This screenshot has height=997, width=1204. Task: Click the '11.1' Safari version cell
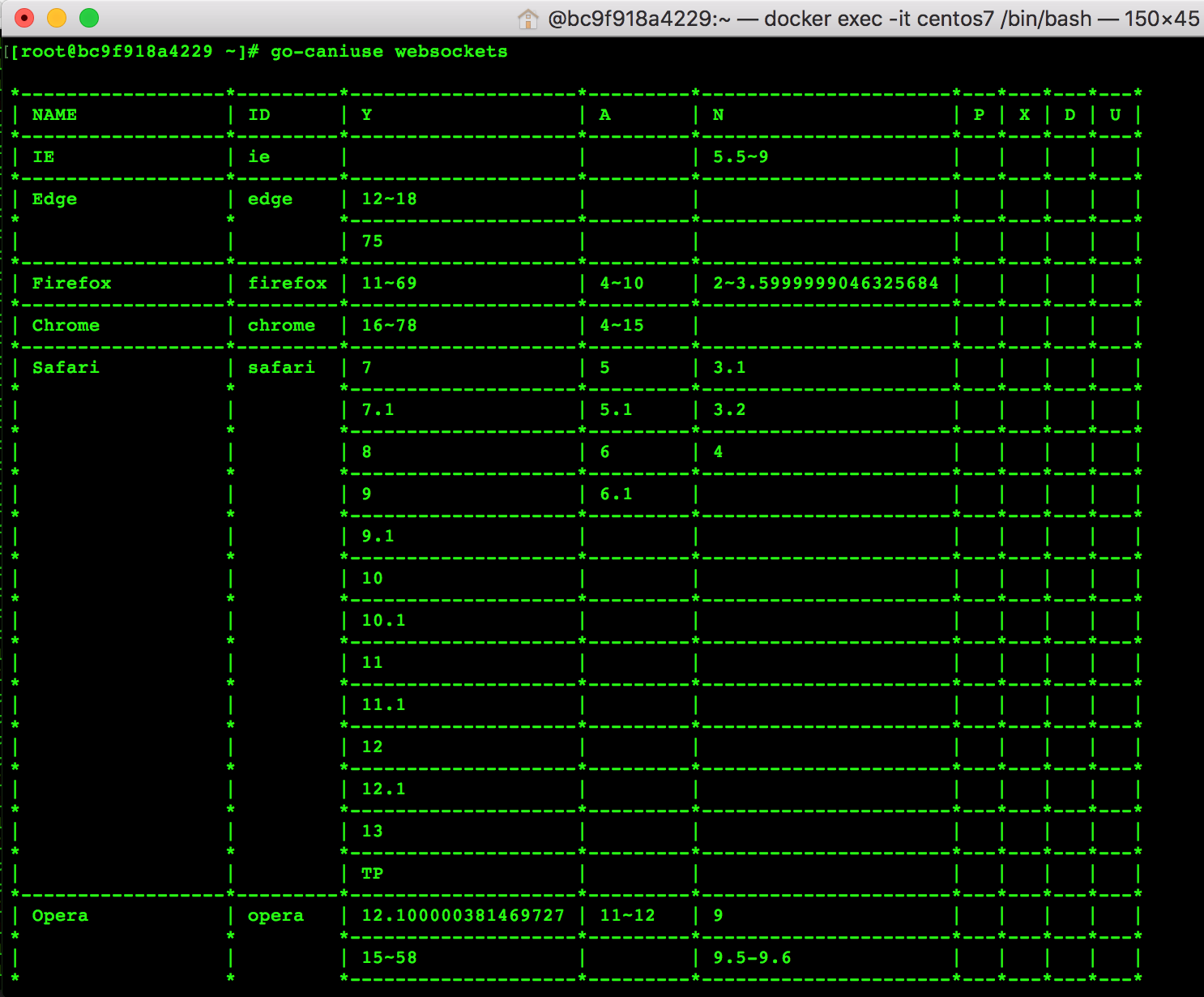click(x=383, y=704)
